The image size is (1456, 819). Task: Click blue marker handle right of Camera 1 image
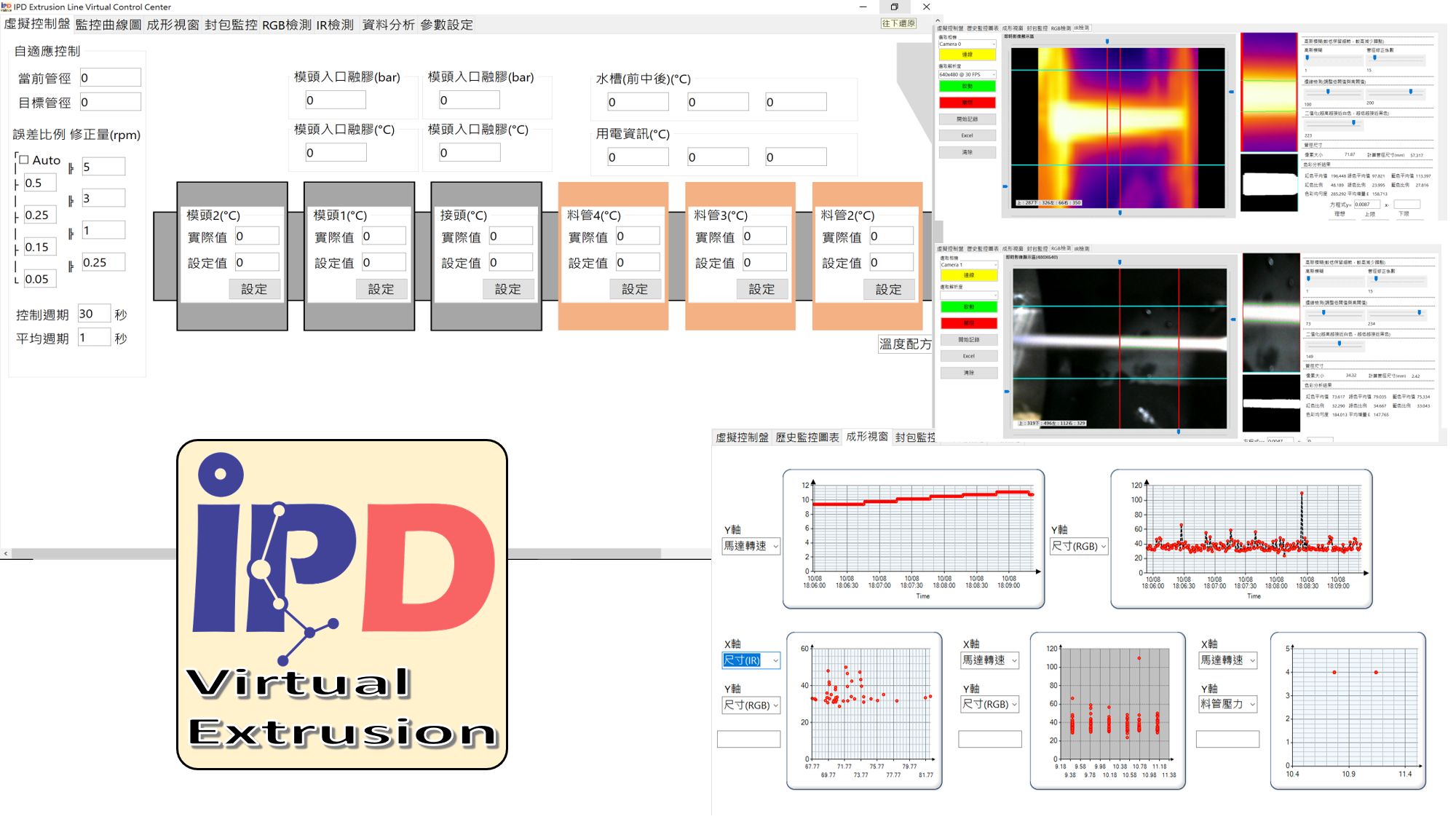tap(1233, 320)
